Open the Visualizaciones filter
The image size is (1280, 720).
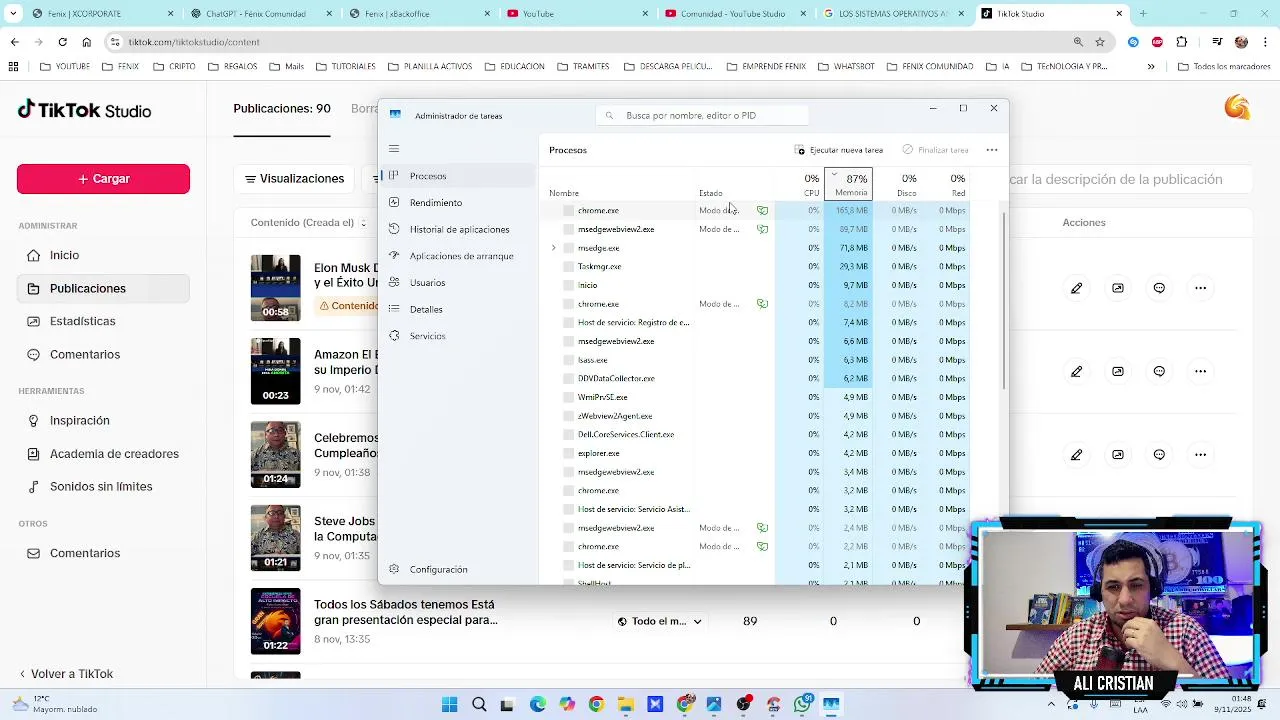[x=295, y=179]
